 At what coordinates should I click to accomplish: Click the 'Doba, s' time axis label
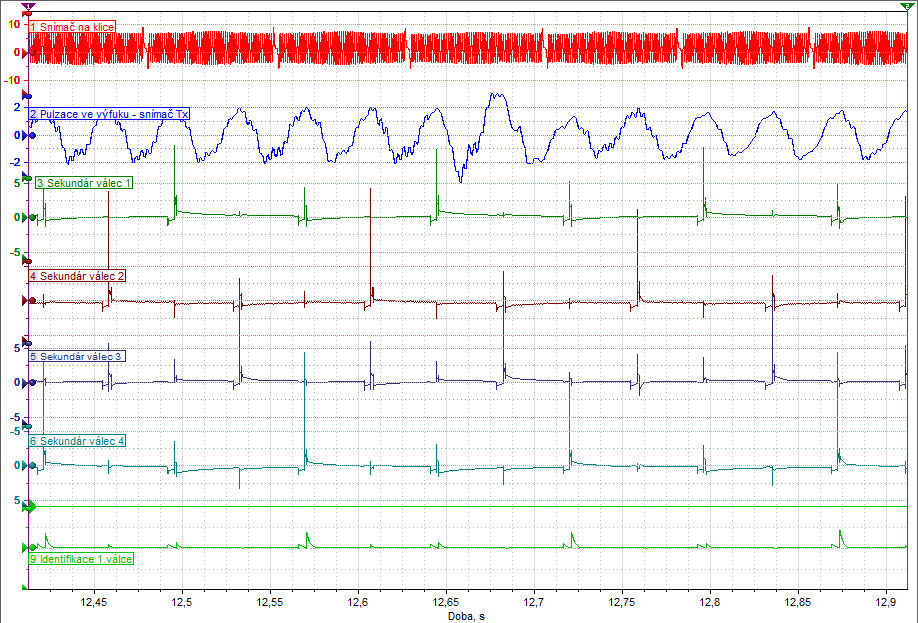(x=466, y=616)
